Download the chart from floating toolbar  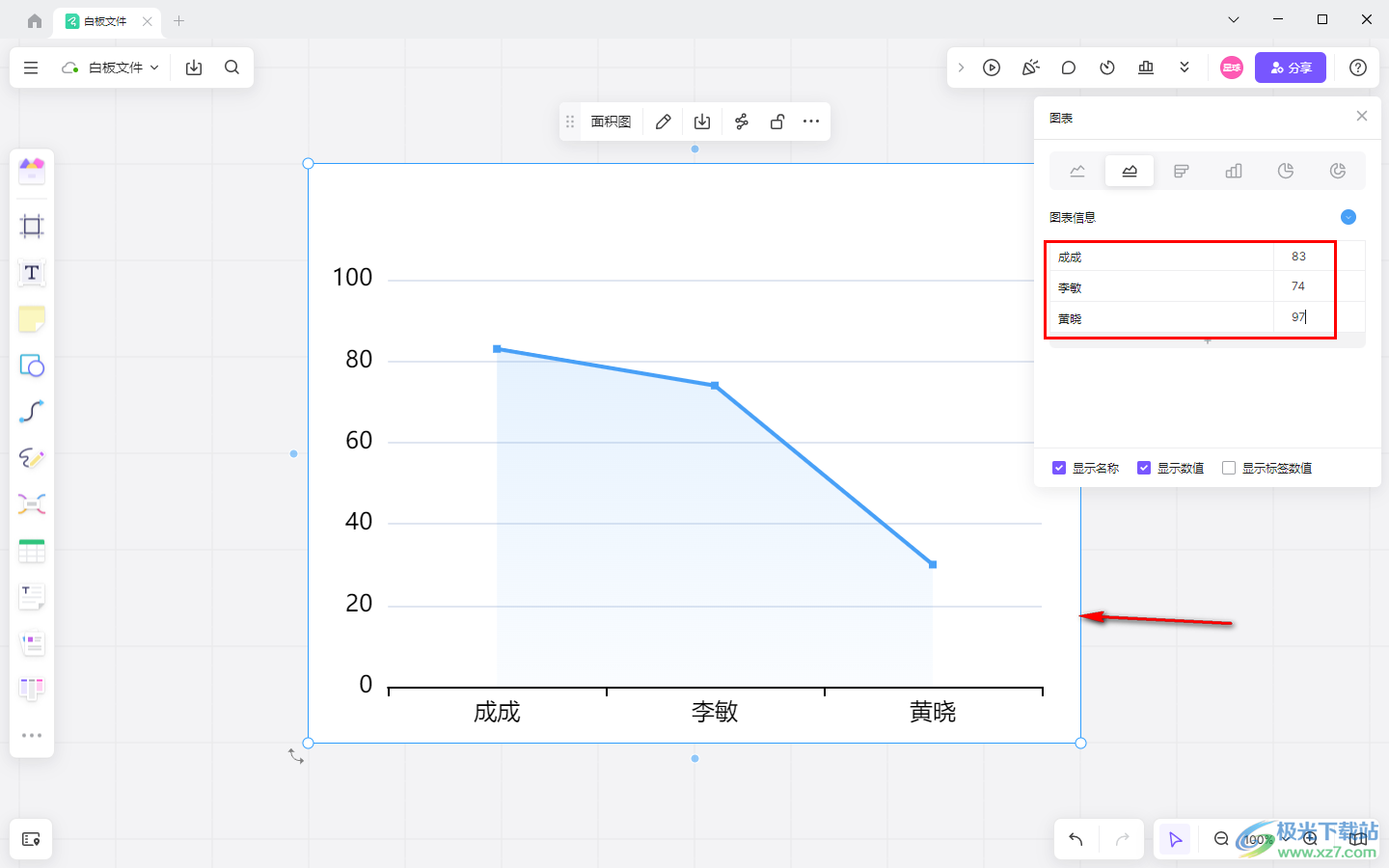[702, 122]
